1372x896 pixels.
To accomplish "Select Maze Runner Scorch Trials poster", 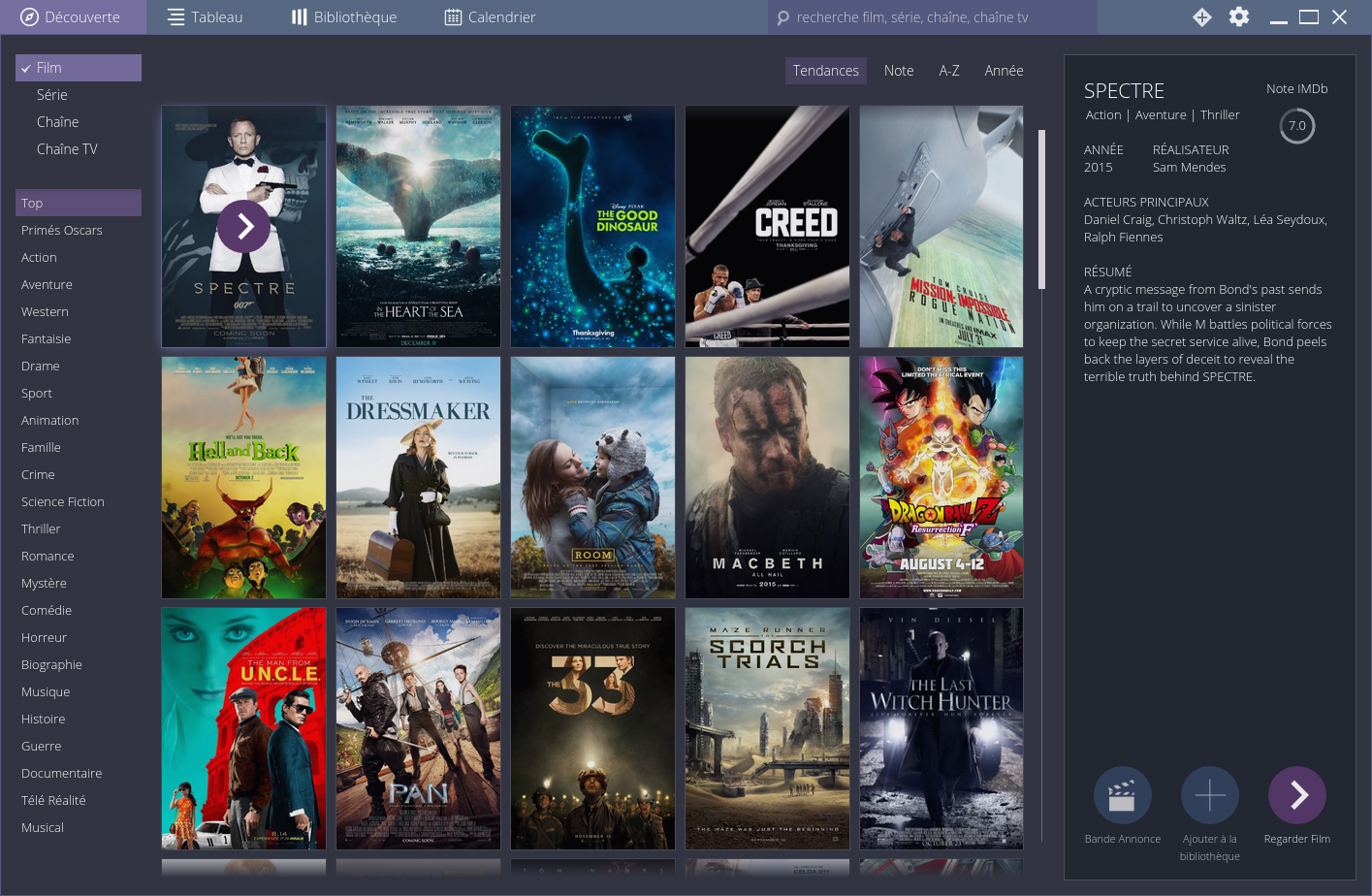I will 768,728.
